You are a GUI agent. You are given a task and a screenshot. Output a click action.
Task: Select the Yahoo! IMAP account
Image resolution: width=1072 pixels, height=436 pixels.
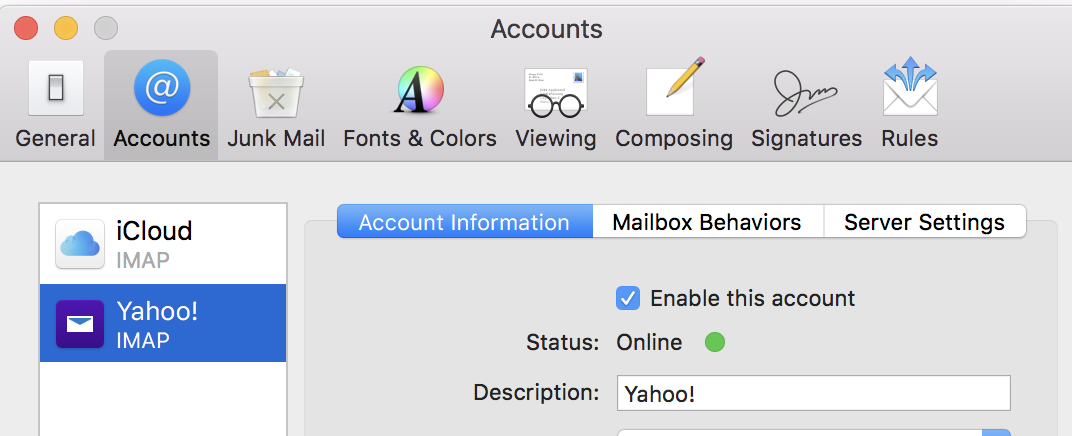(x=163, y=324)
